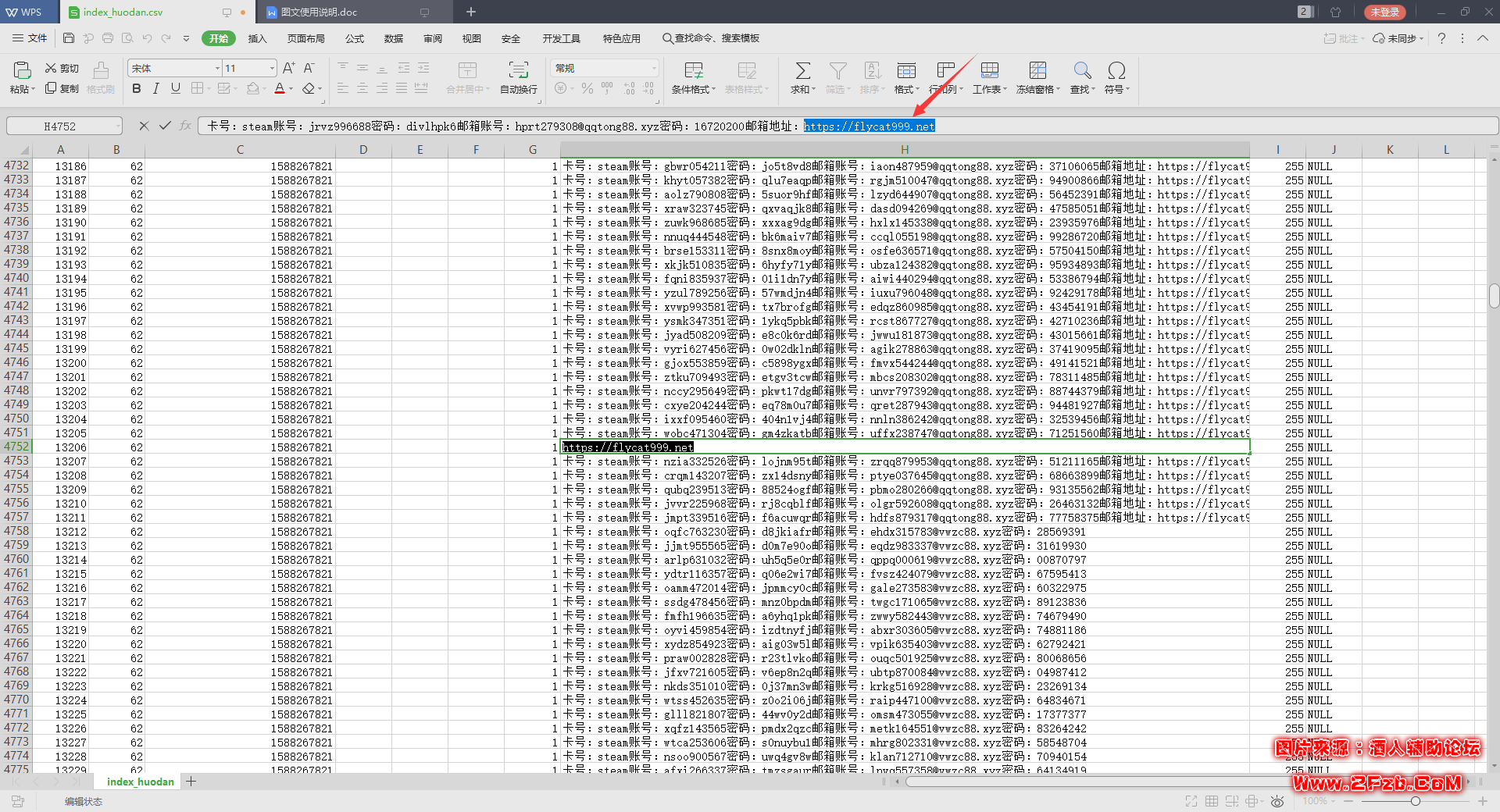Click the Symbol (符号) omega icon
This screenshot has height=812, width=1500.
click(x=1116, y=70)
